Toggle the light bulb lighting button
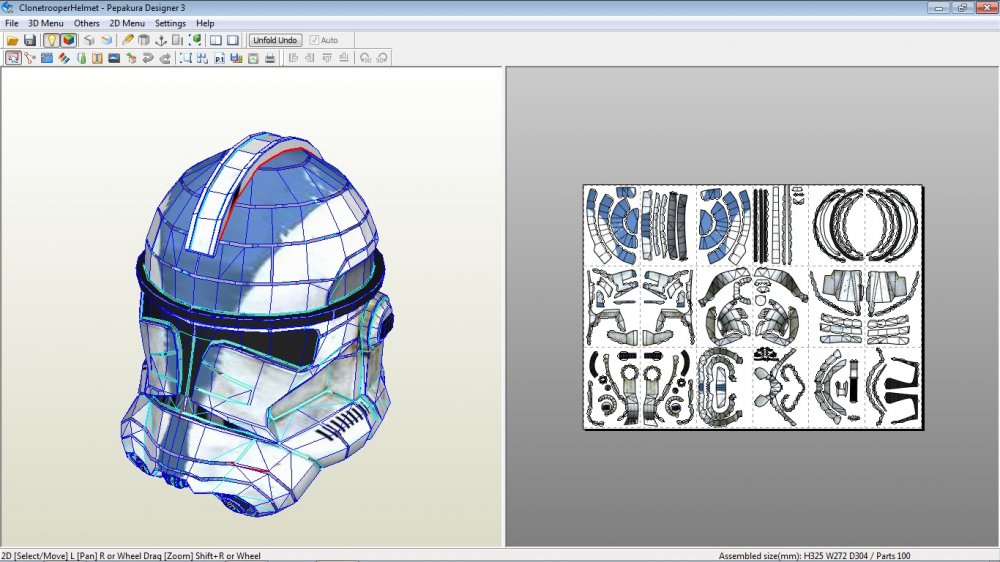The height and width of the screenshot is (562, 1000). (51, 40)
